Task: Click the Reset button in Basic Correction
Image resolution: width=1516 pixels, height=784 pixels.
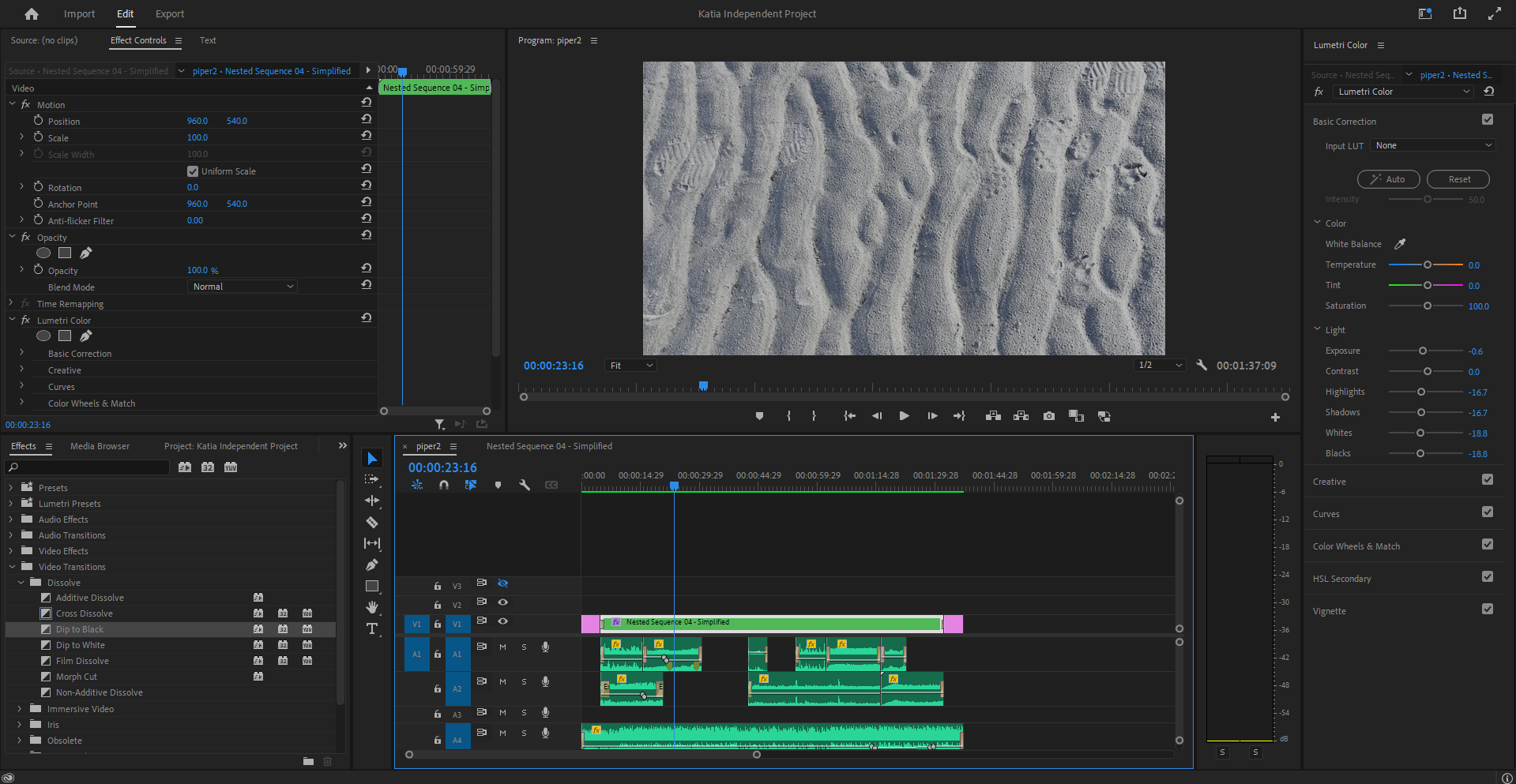Action: click(x=1458, y=179)
